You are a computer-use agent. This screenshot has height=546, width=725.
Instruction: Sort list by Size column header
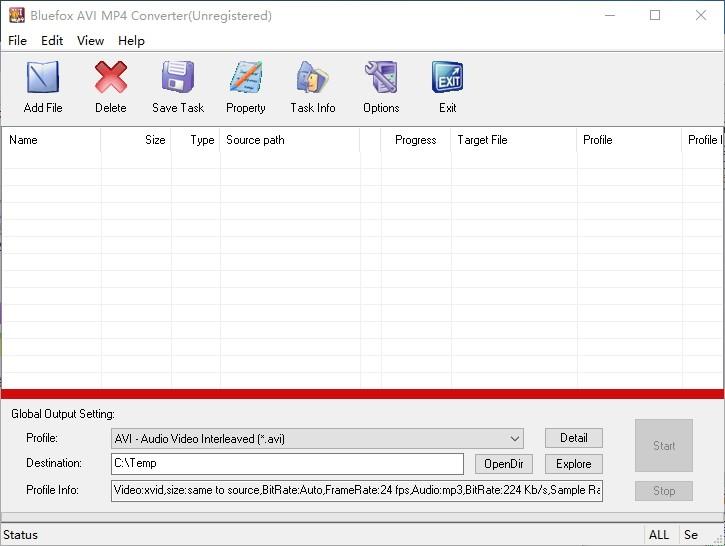pyautogui.click(x=136, y=140)
